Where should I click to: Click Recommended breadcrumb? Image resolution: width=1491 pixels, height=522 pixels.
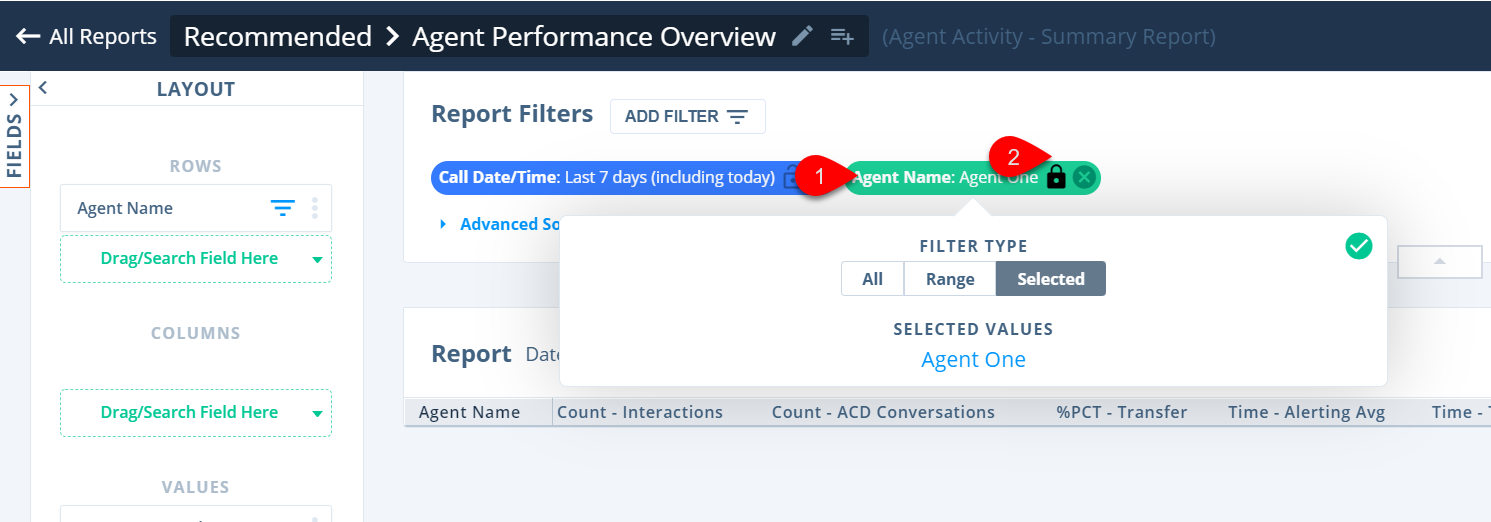(278, 37)
